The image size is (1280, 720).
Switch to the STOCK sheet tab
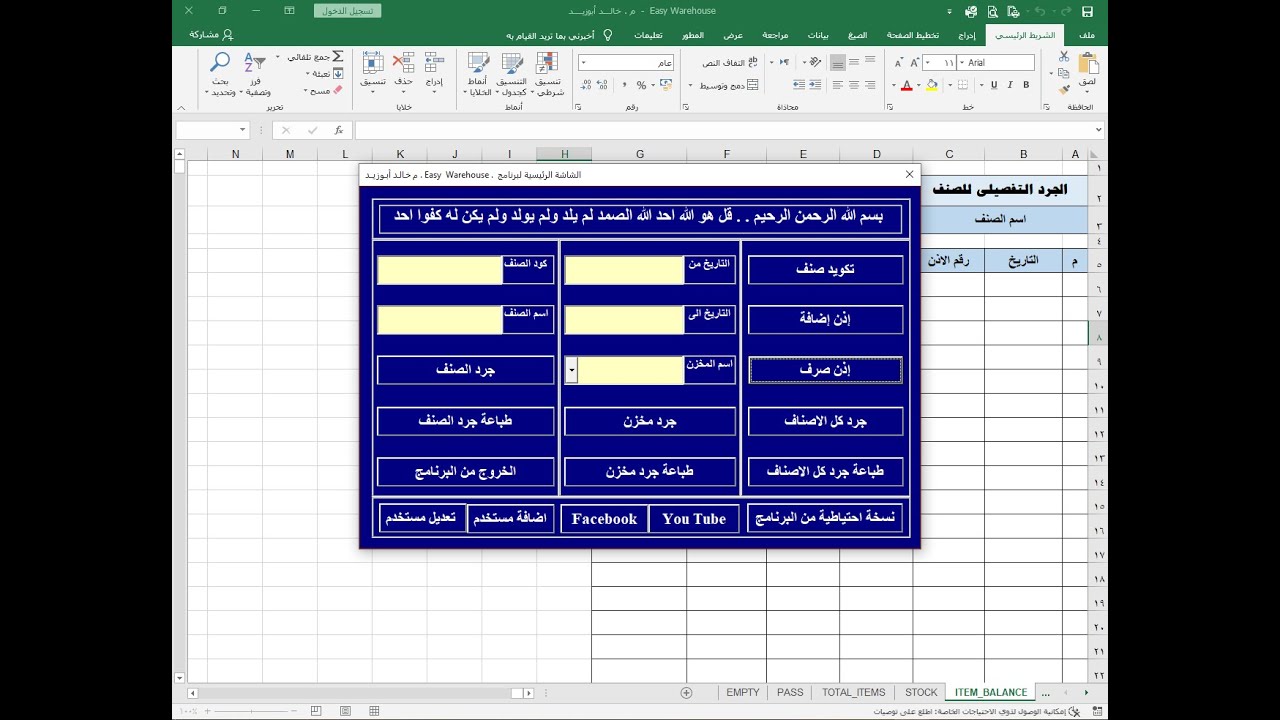coord(921,692)
